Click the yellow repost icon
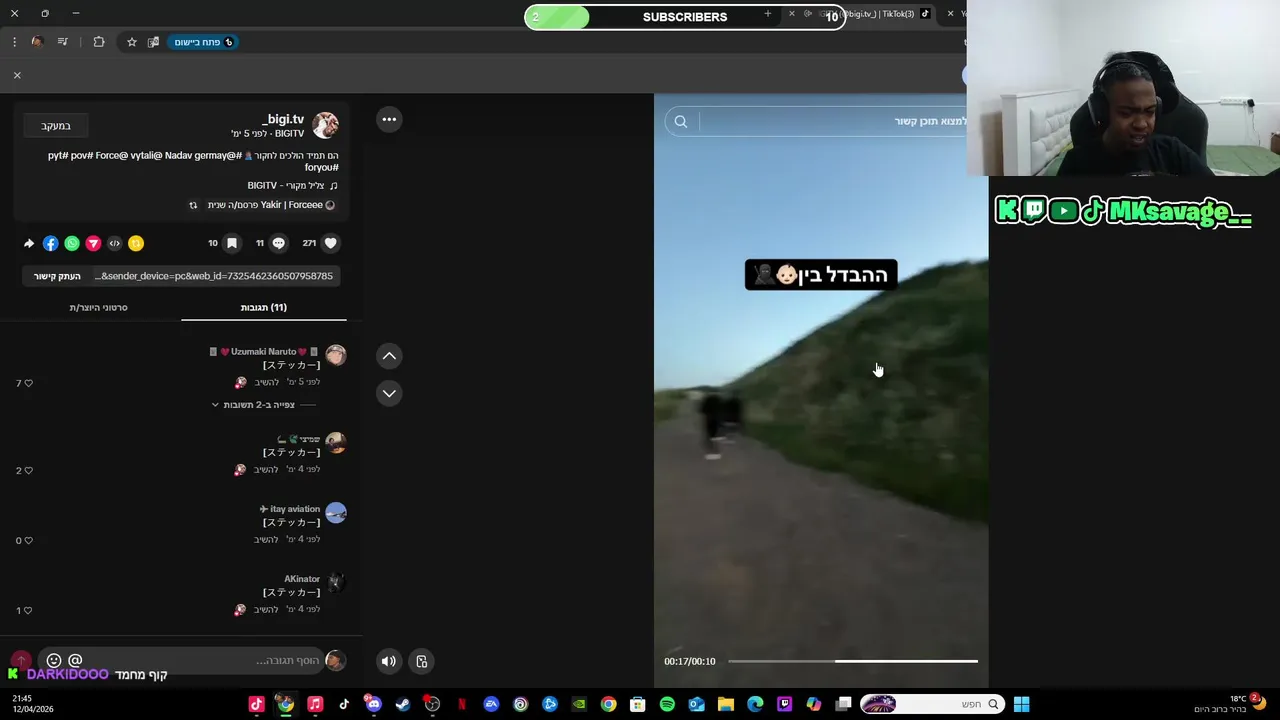 click(x=136, y=243)
